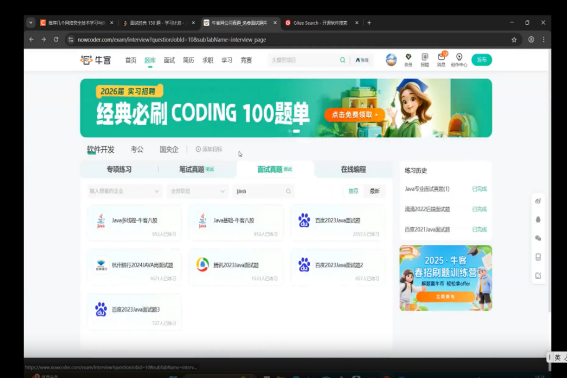Select the 推荐 sort toggle

click(x=353, y=191)
